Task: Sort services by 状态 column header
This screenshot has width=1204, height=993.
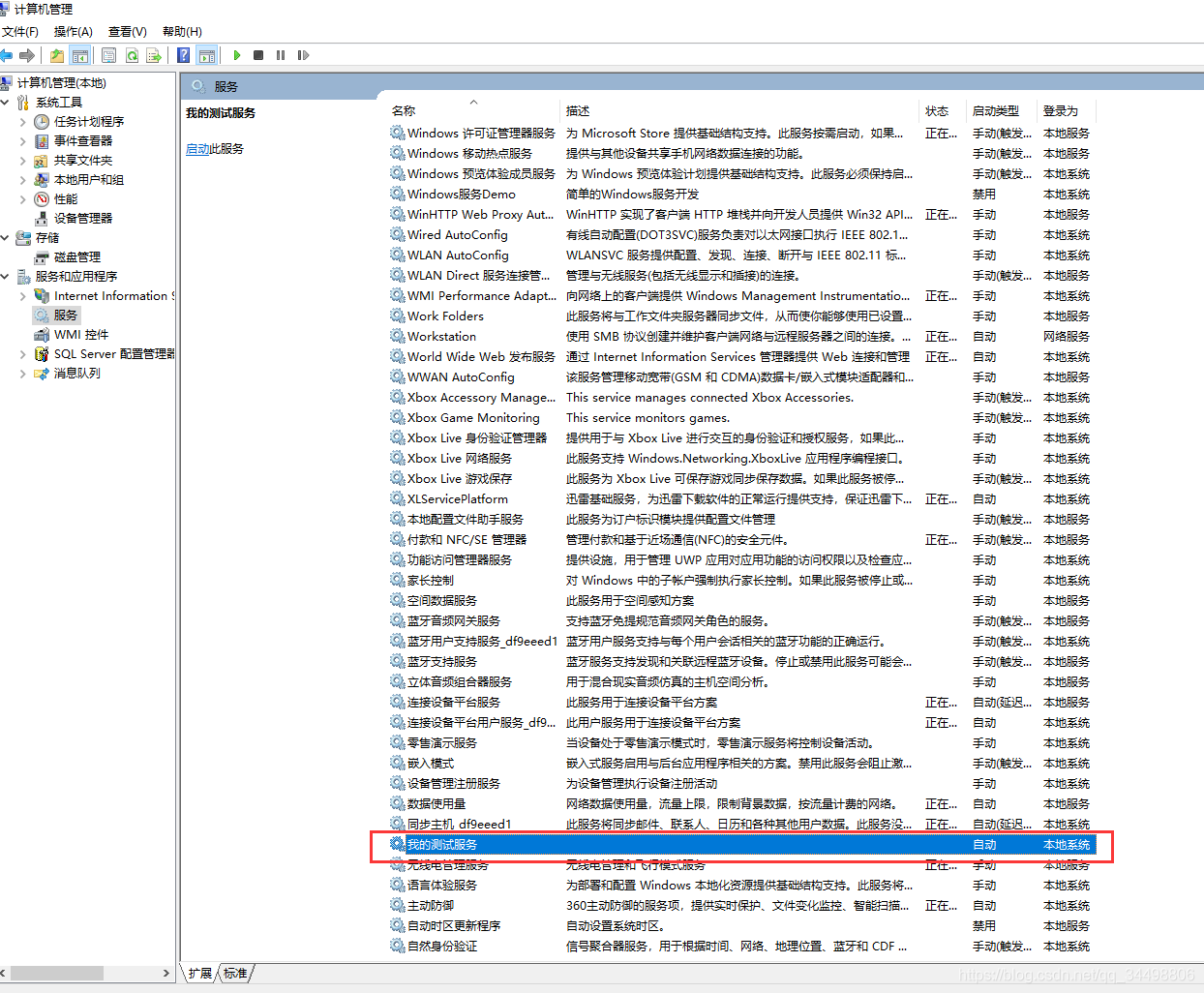Action: (937, 111)
